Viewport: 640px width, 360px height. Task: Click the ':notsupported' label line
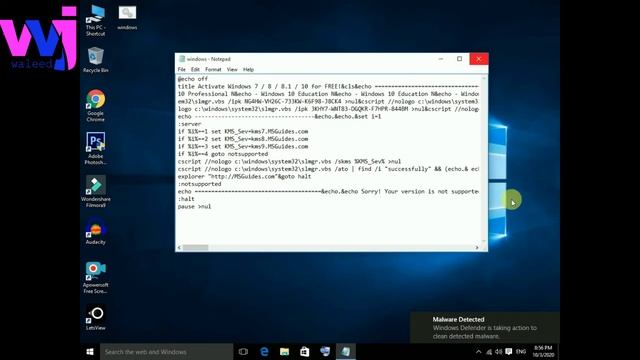(199, 184)
